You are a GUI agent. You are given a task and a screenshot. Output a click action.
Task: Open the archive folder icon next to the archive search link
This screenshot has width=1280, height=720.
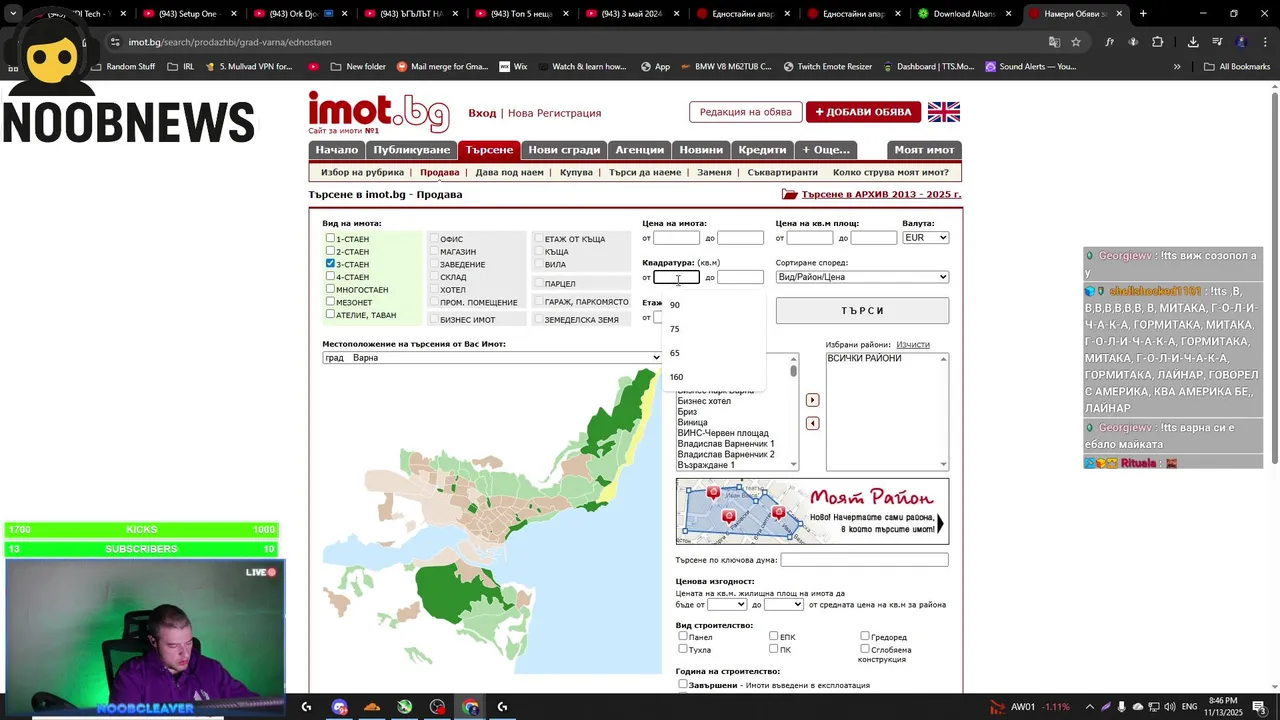click(790, 194)
